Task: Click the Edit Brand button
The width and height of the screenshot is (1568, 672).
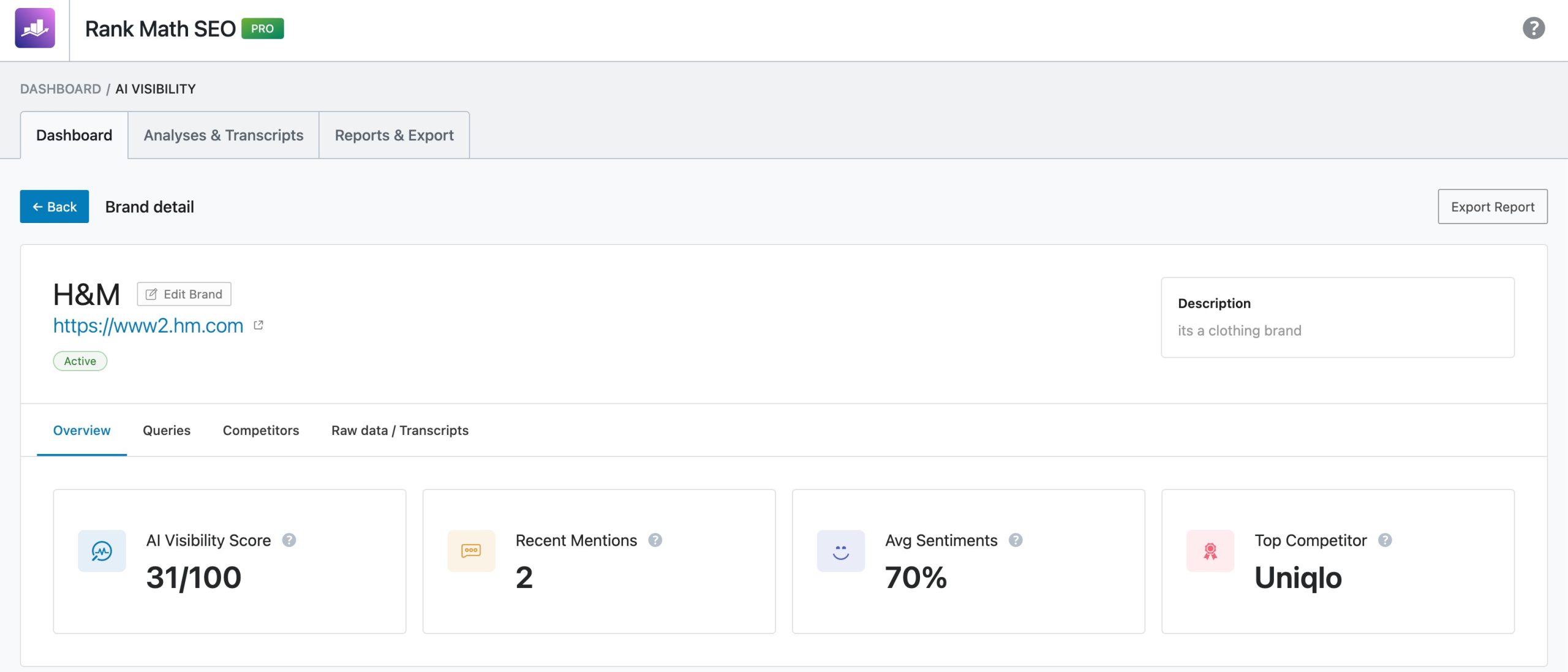Action: point(184,294)
